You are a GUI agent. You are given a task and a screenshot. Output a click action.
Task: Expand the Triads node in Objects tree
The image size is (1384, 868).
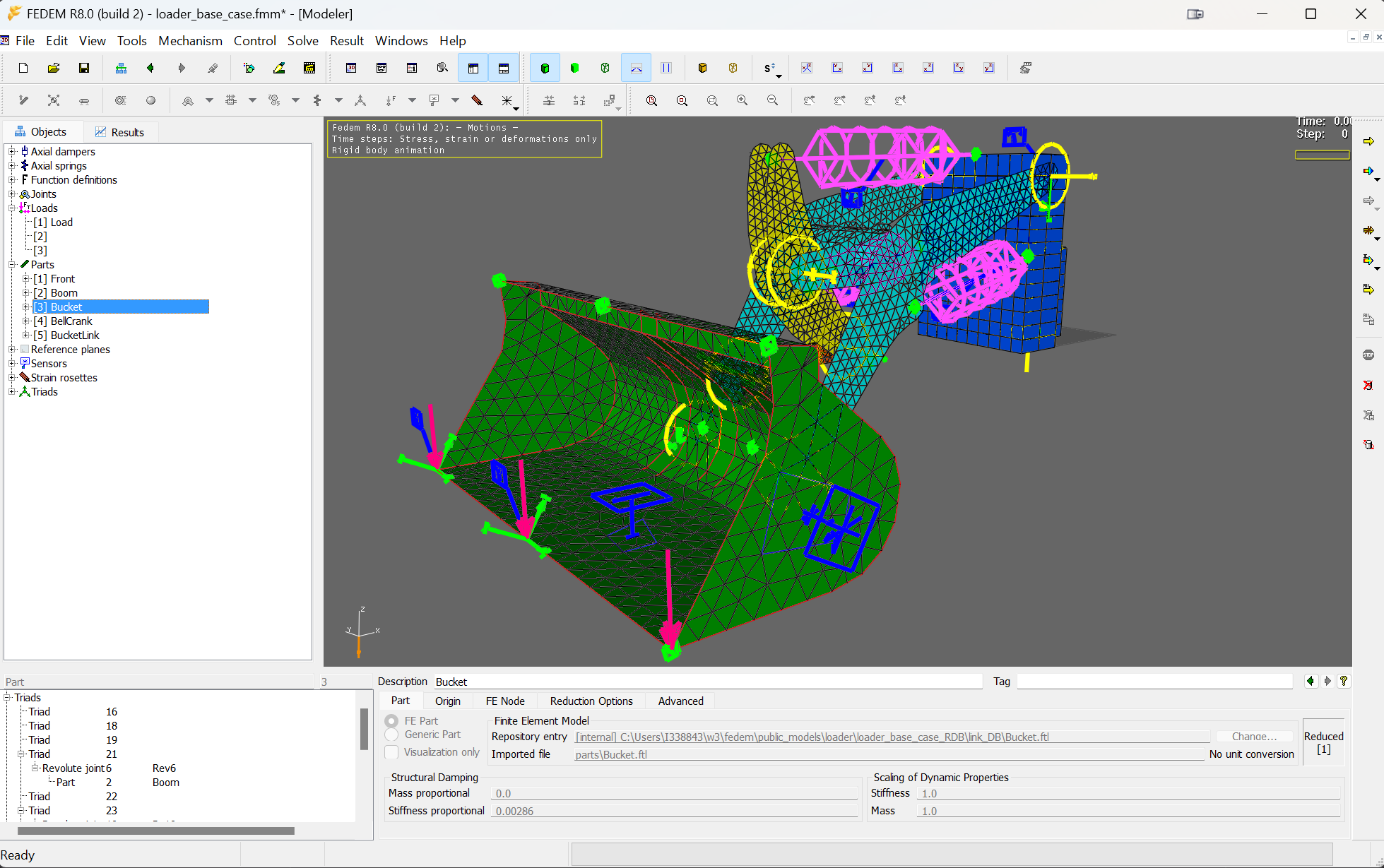pyautogui.click(x=12, y=391)
